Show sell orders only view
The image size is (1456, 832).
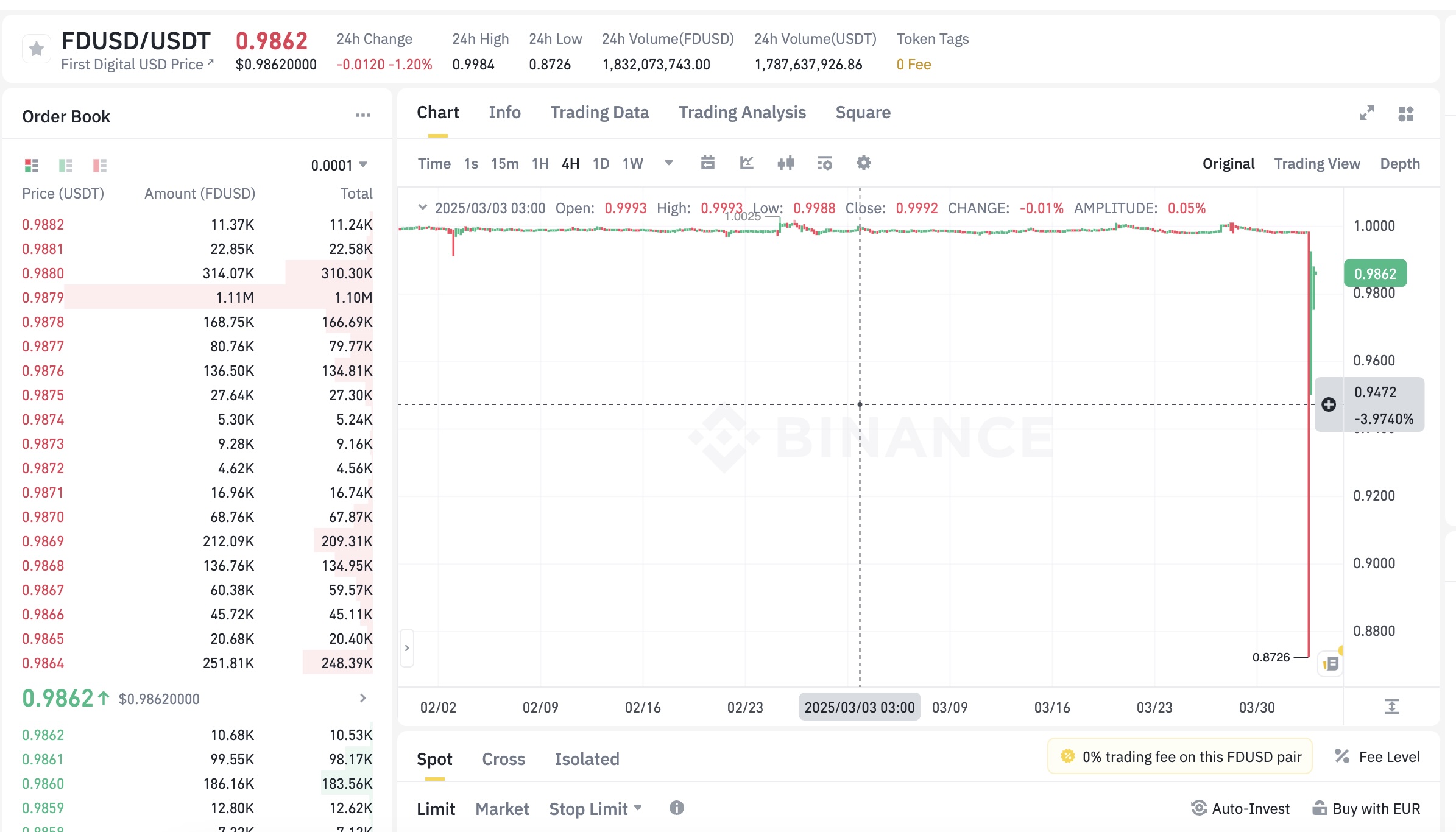[100, 165]
